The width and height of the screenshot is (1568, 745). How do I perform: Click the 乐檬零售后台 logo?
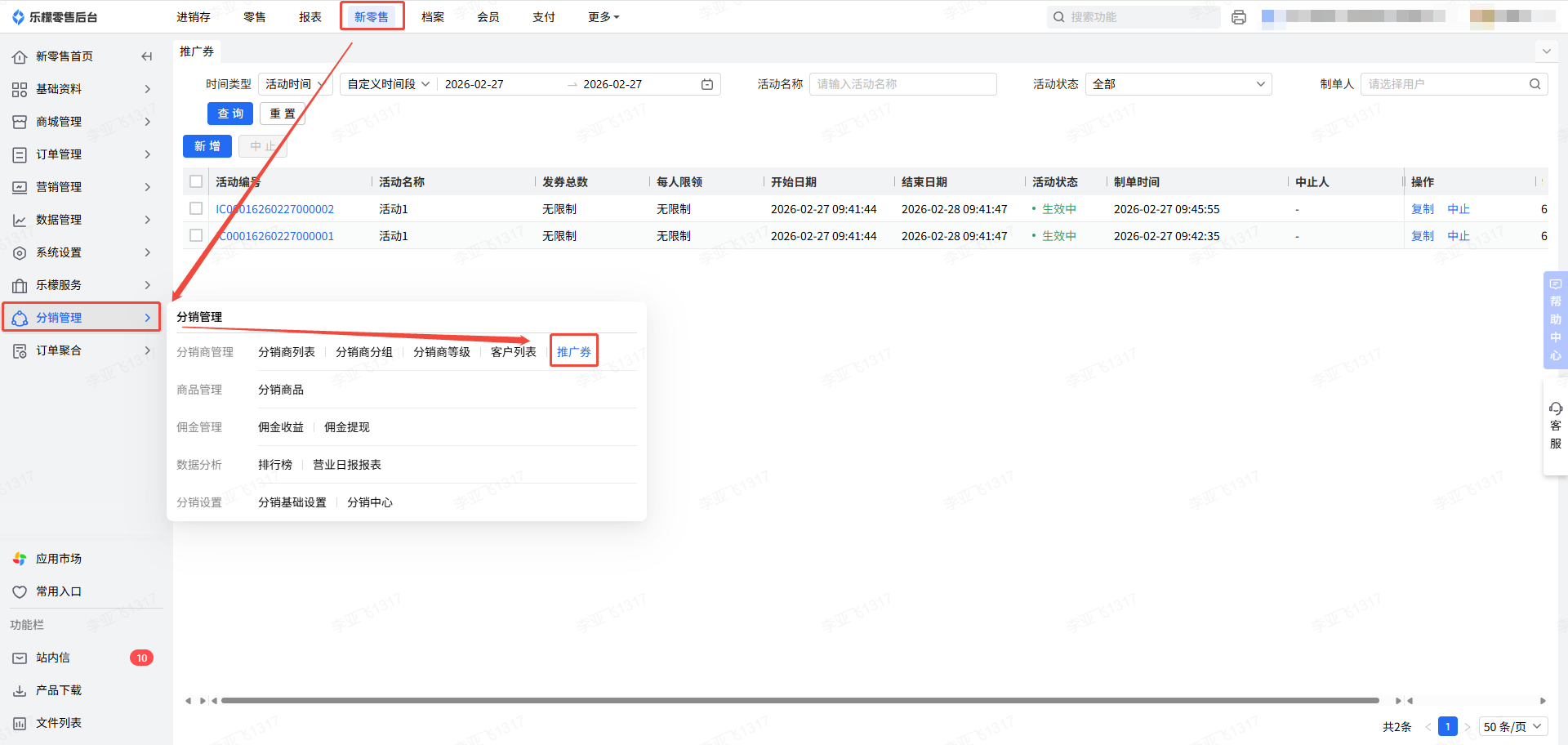[x=55, y=17]
